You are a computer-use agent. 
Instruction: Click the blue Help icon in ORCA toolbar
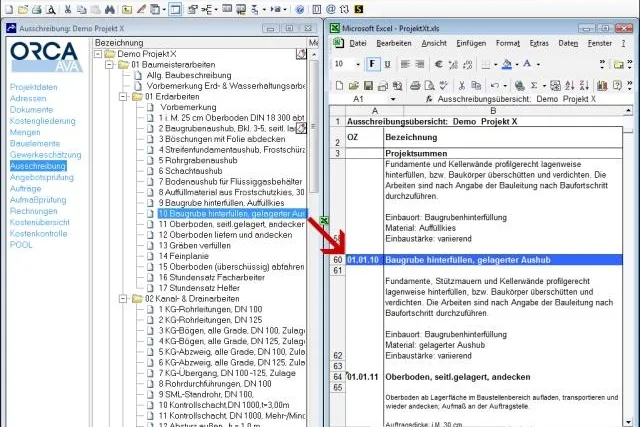point(300,9)
